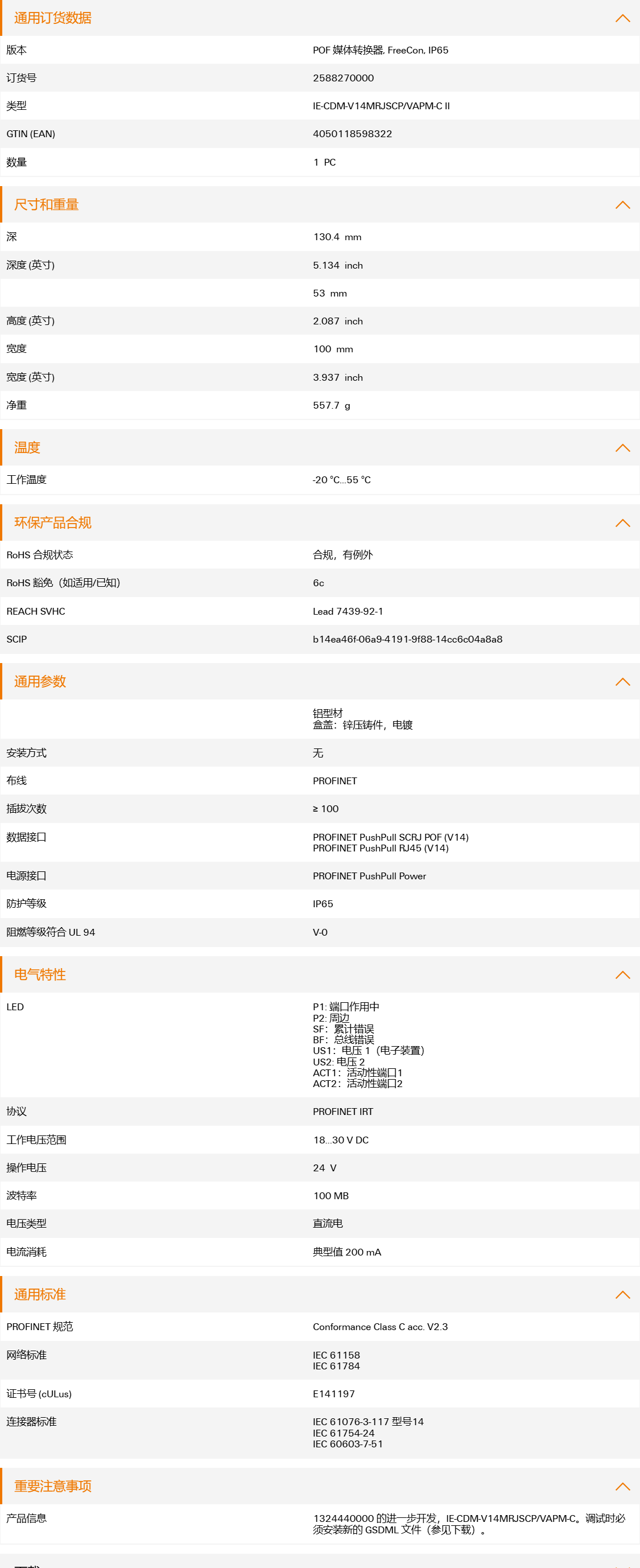This screenshot has width=640, height=1568.
Task: Click voltage range 18...30 V DC
Action: [341, 1140]
